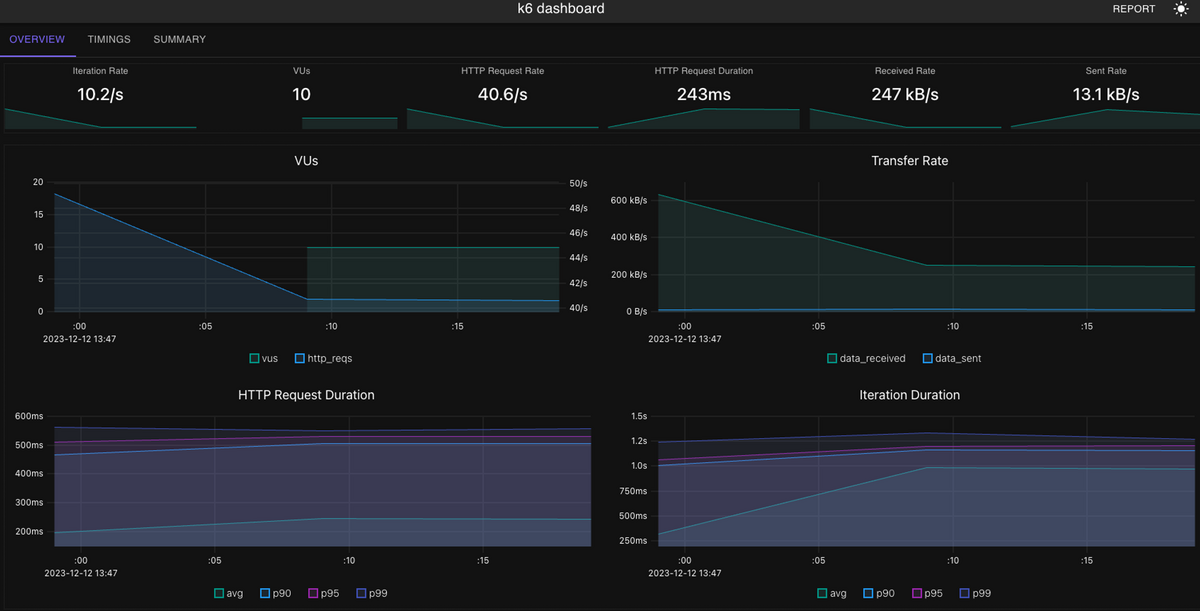Toggle the http_reqs series in VUs legend

324,358
